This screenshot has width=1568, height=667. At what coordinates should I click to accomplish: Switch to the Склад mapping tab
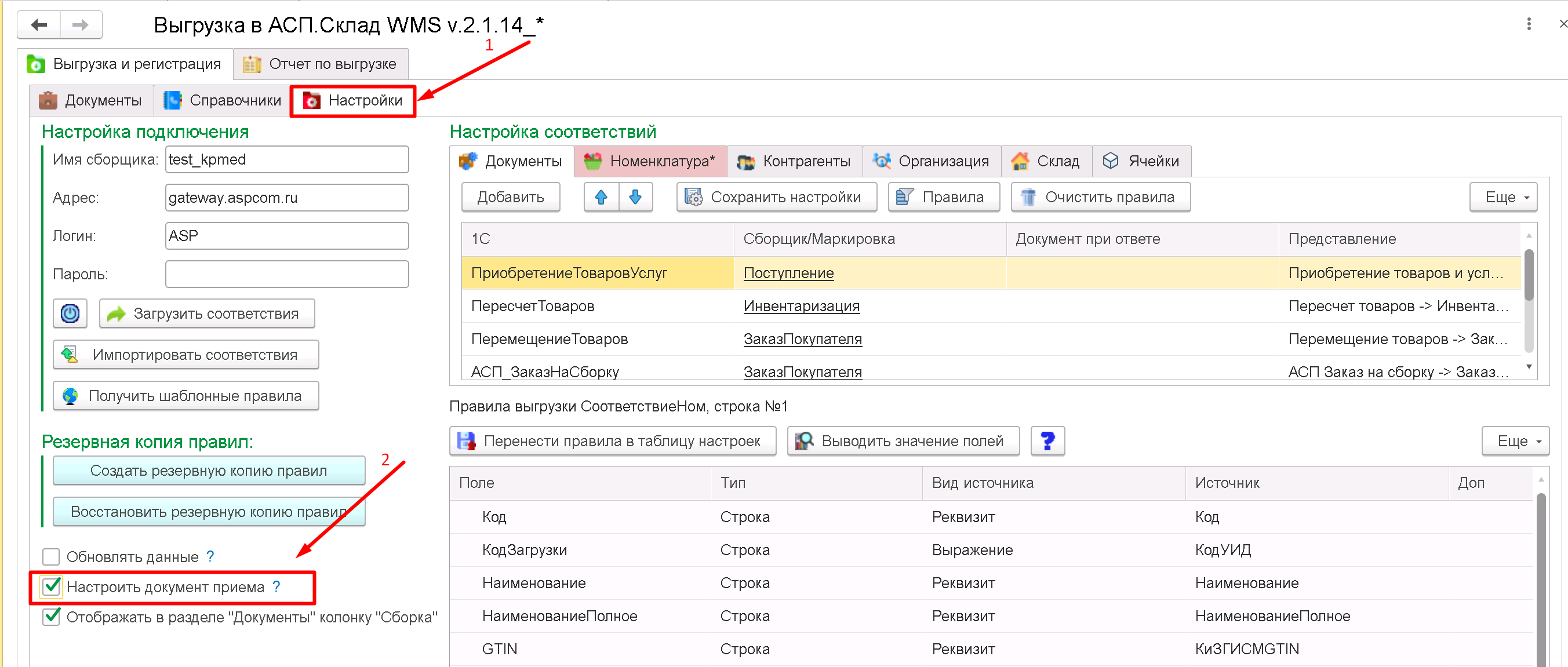(1046, 161)
